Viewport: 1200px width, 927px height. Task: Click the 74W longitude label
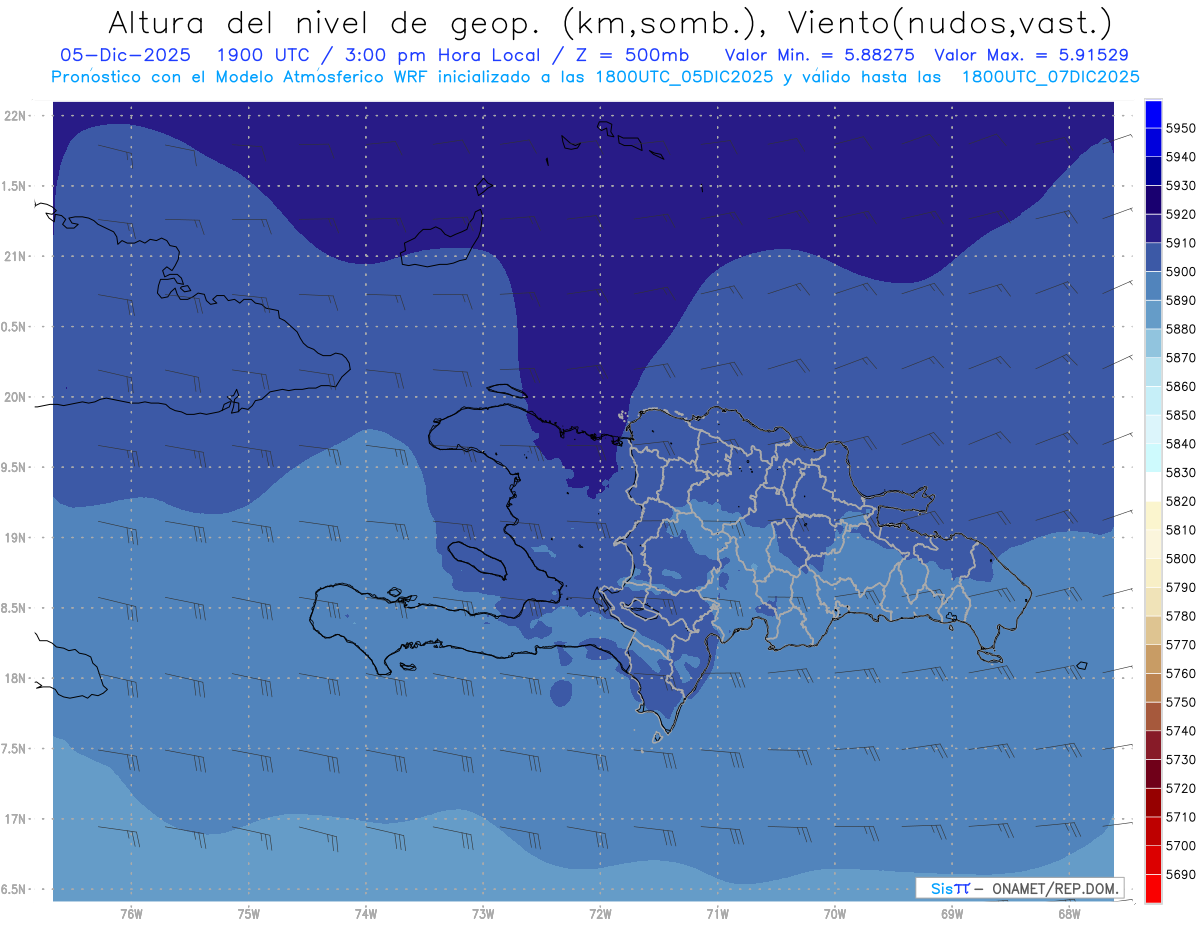click(366, 914)
